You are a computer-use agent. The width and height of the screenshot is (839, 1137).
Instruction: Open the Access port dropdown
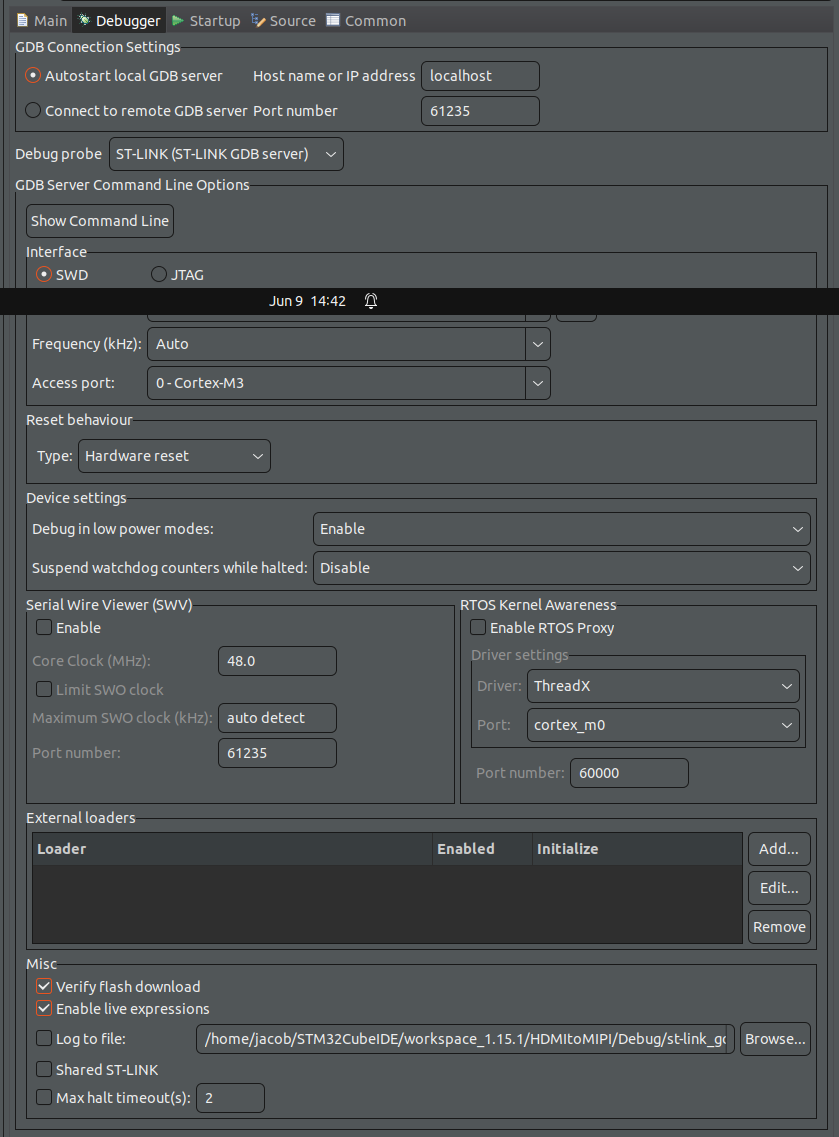(537, 382)
